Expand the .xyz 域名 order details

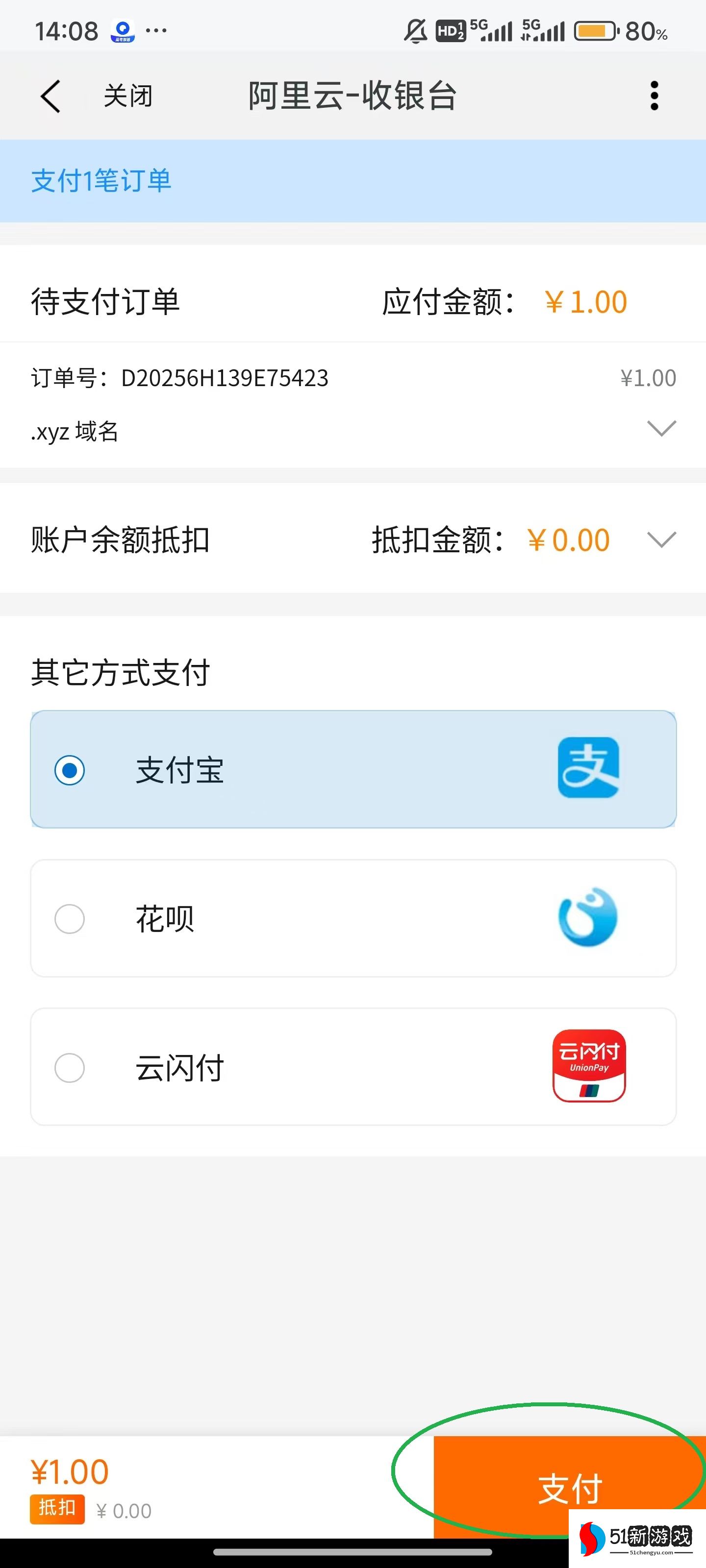pyautogui.click(x=661, y=429)
